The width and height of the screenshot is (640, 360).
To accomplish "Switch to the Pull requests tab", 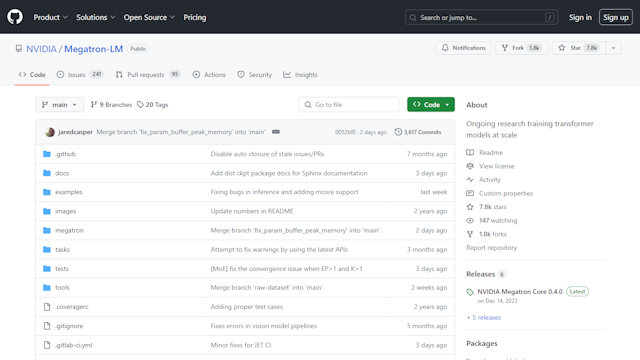I will pyautogui.click(x=148, y=75).
